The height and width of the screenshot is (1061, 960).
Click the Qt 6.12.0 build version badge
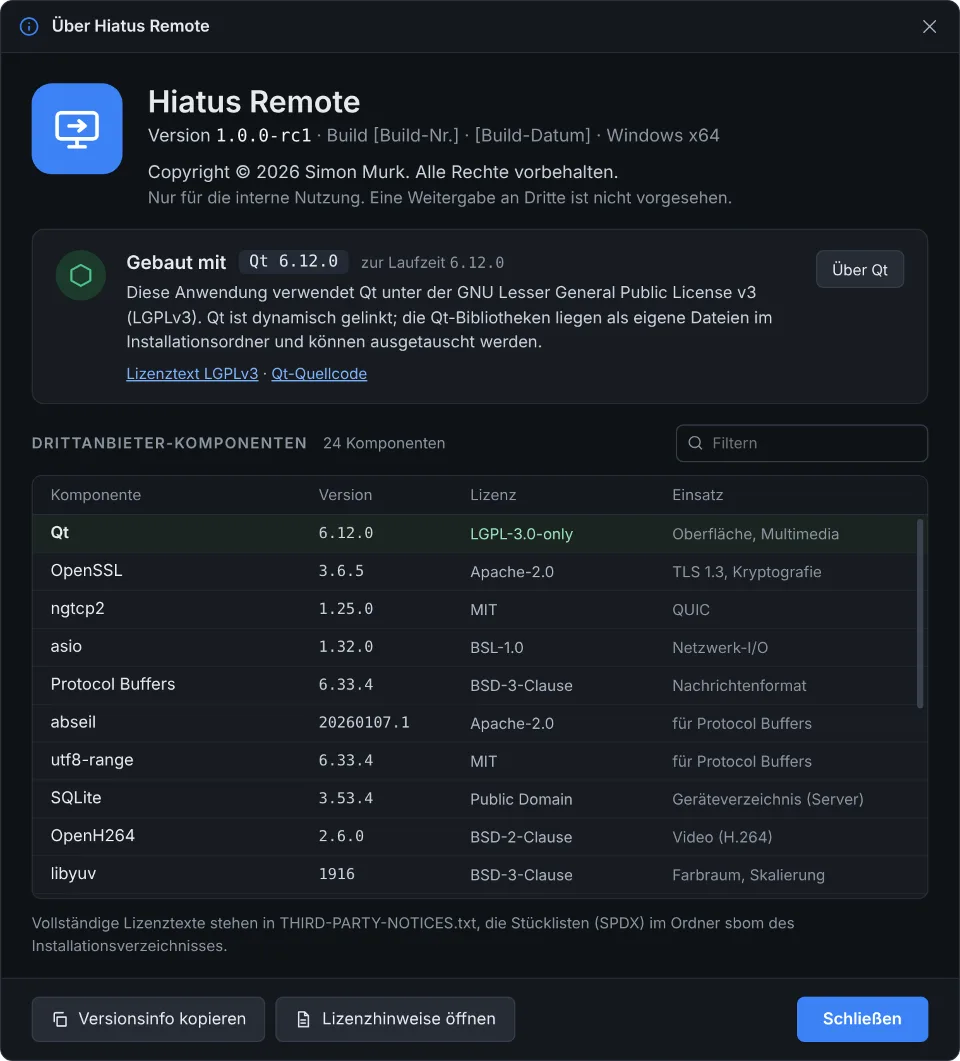(294, 262)
